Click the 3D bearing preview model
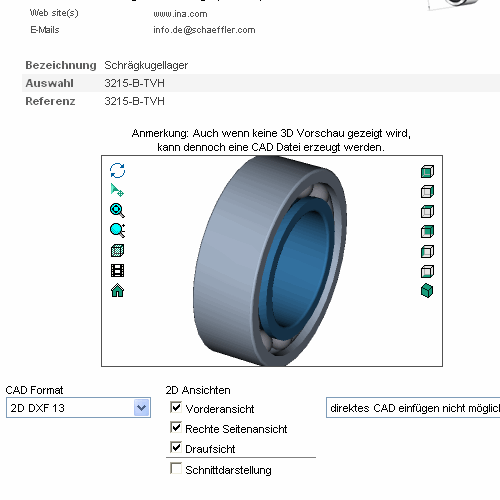This screenshot has width=500, height=500. click(270, 261)
